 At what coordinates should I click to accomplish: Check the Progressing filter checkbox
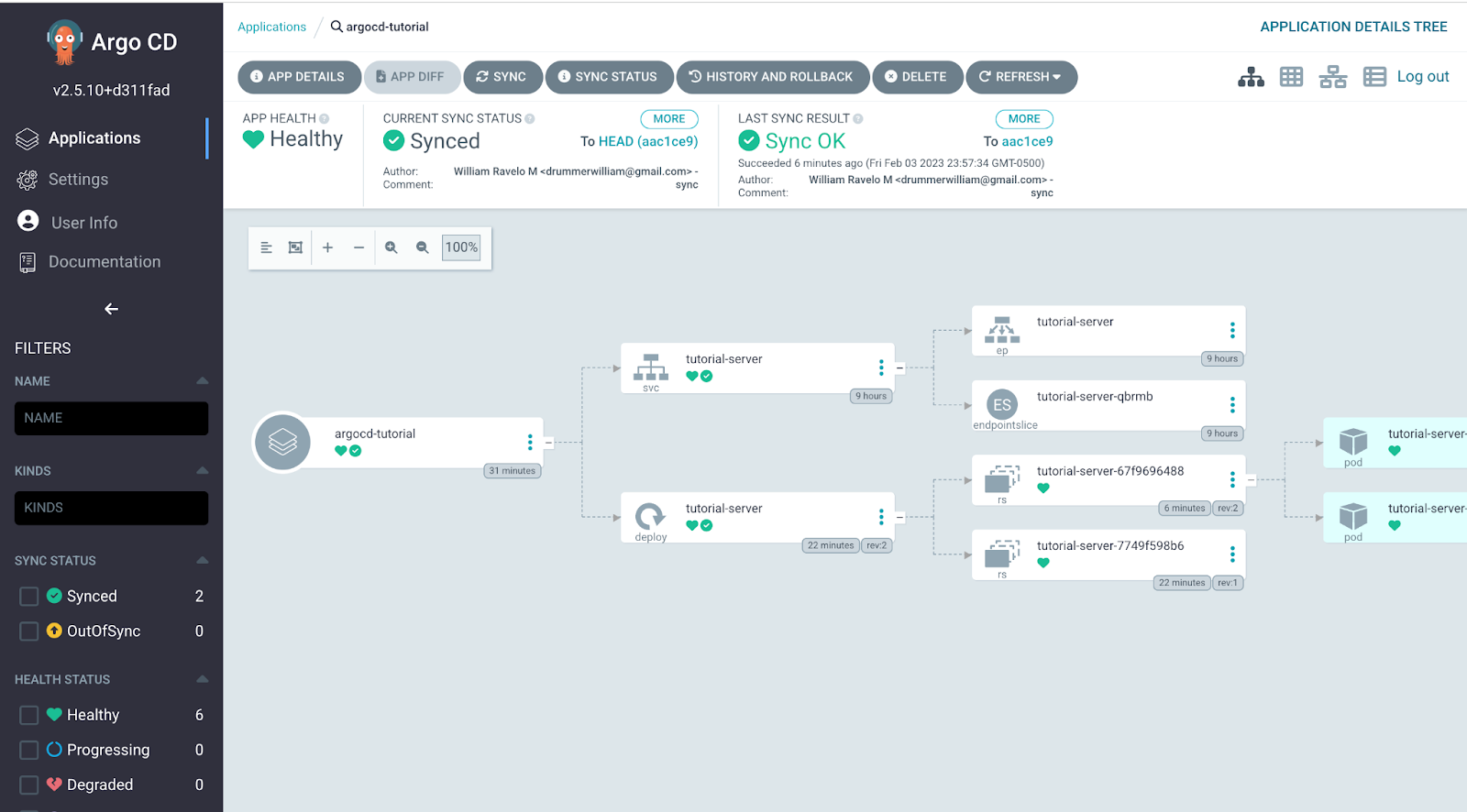pyautogui.click(x=29, y=751)
